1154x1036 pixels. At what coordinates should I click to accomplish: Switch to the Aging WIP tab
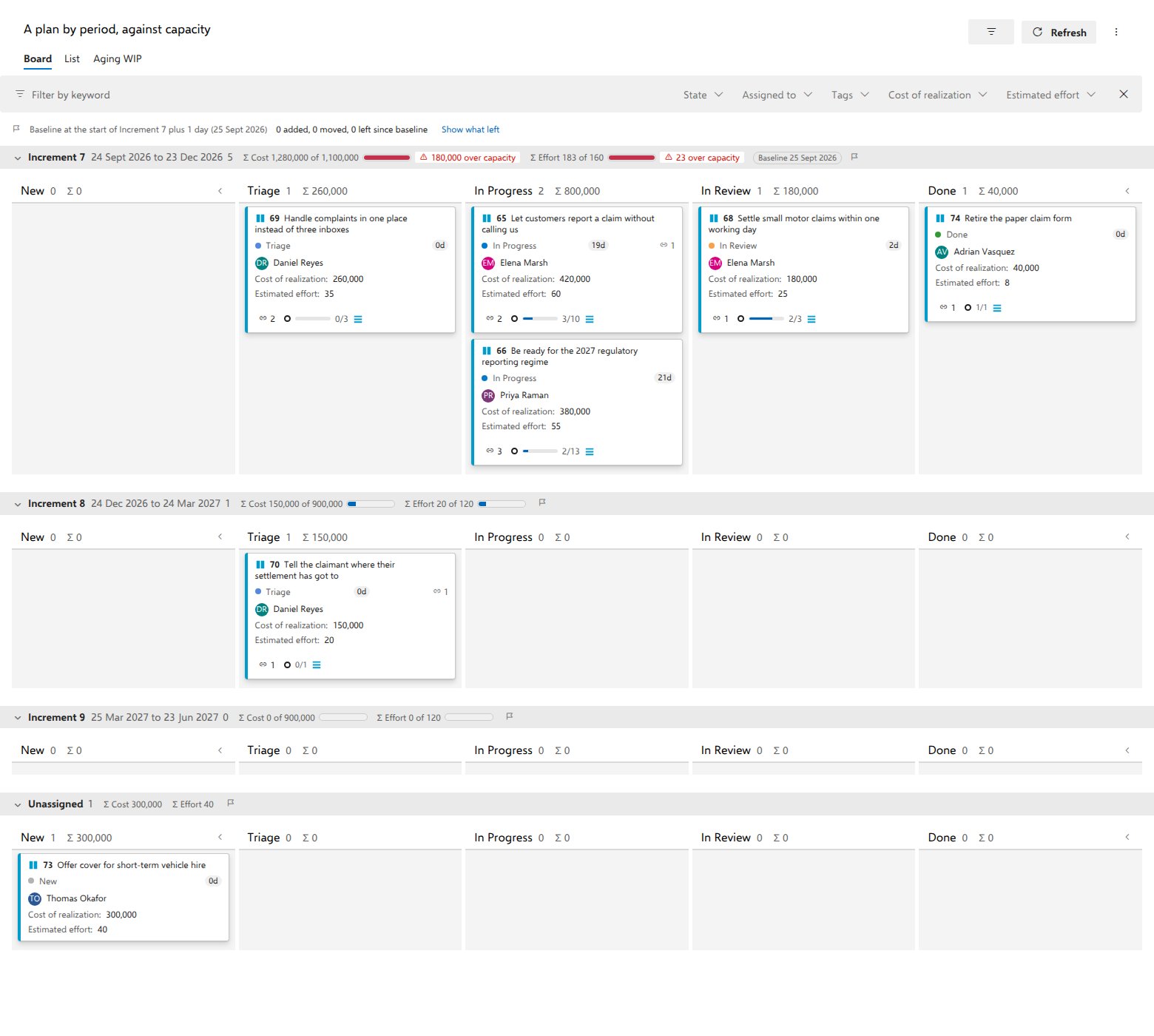(x=117, y=59)
